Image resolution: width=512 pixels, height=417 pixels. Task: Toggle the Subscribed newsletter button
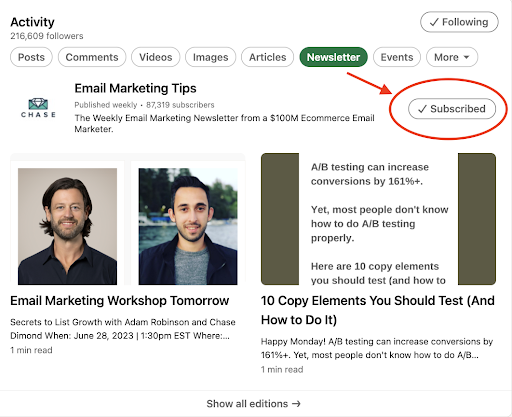tap(452, 109)
